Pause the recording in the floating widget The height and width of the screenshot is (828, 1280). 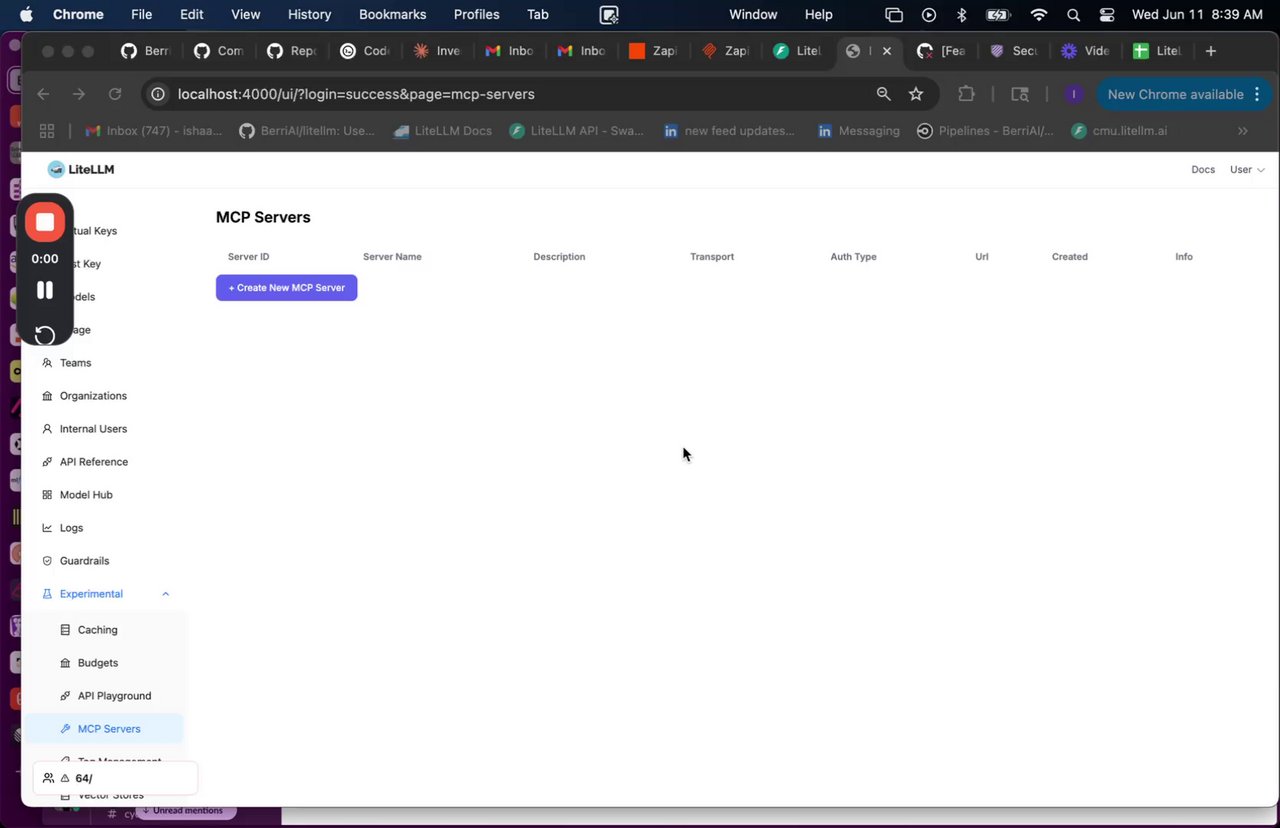point(45,290)
